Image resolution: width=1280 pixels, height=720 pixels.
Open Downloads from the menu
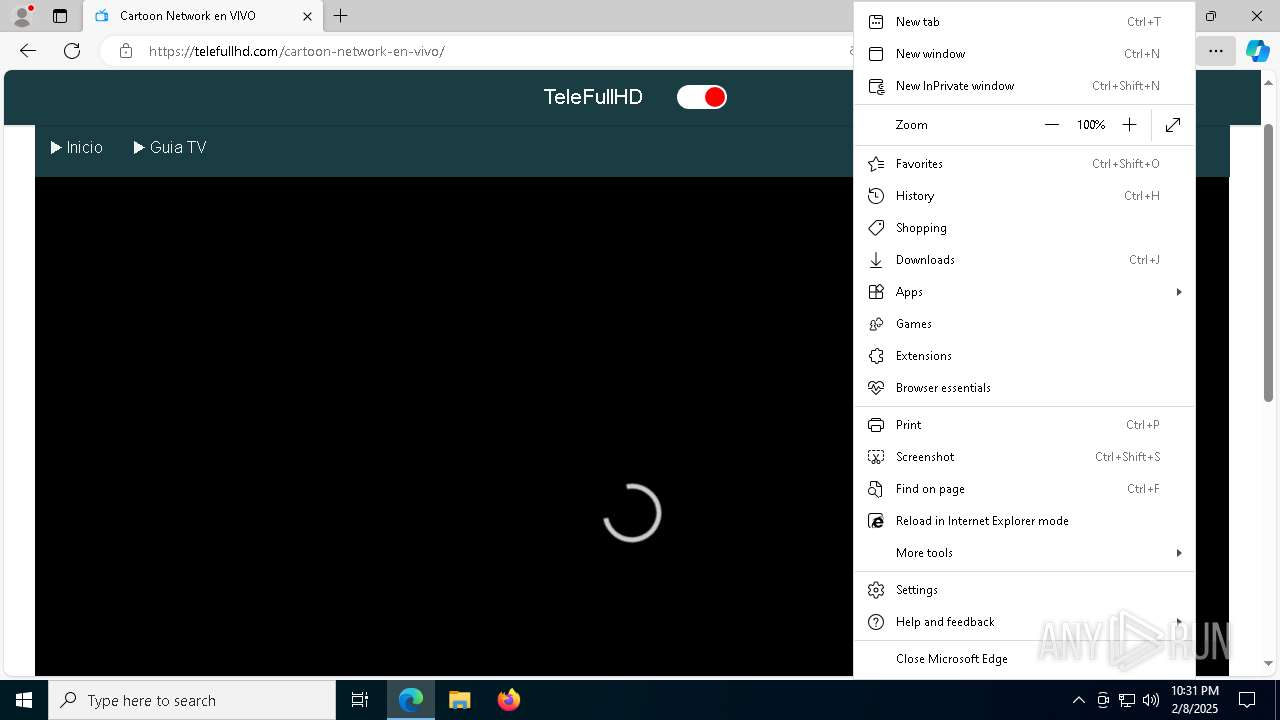tap(1024, 260)
